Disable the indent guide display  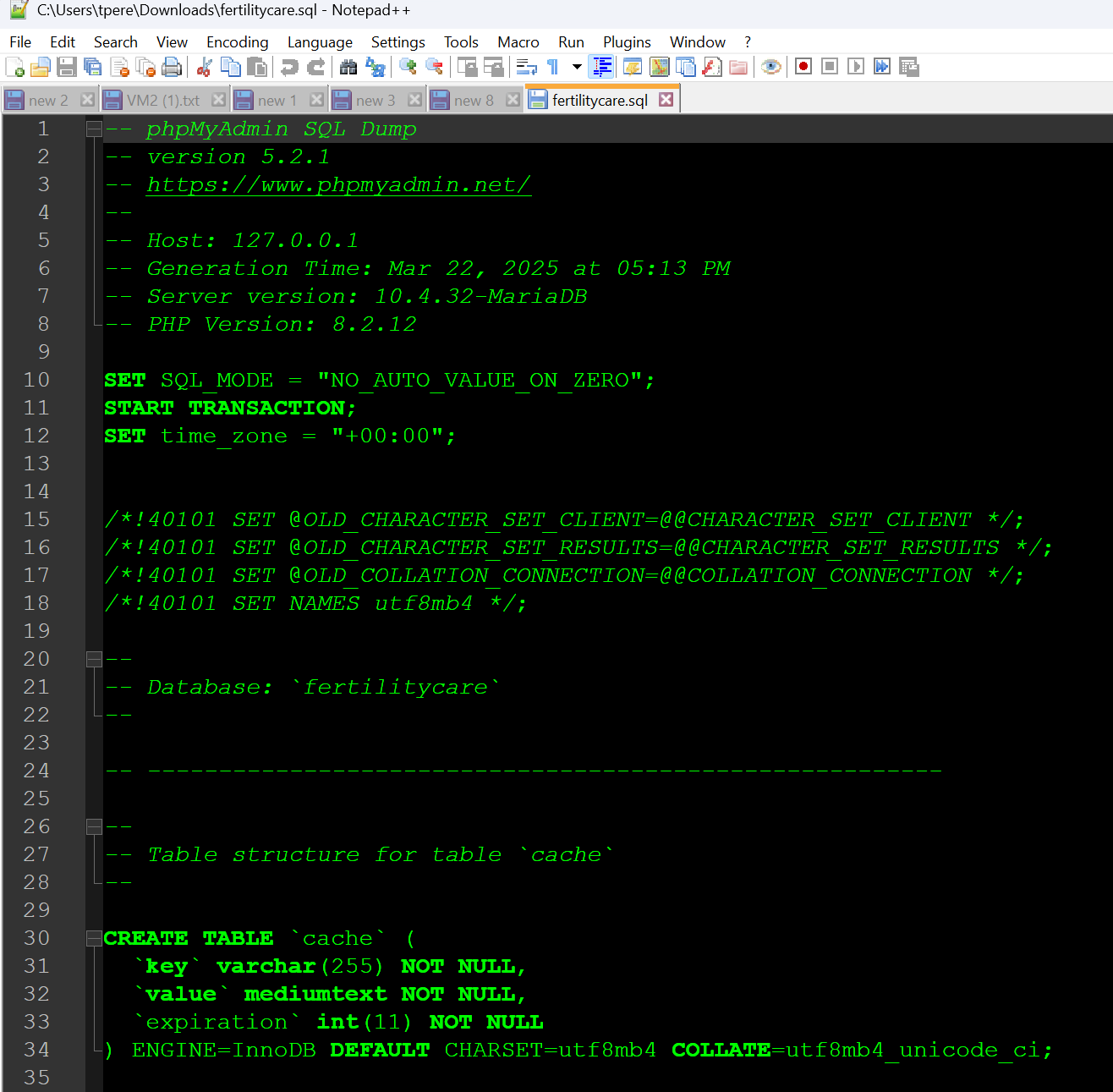pos(602,67)
